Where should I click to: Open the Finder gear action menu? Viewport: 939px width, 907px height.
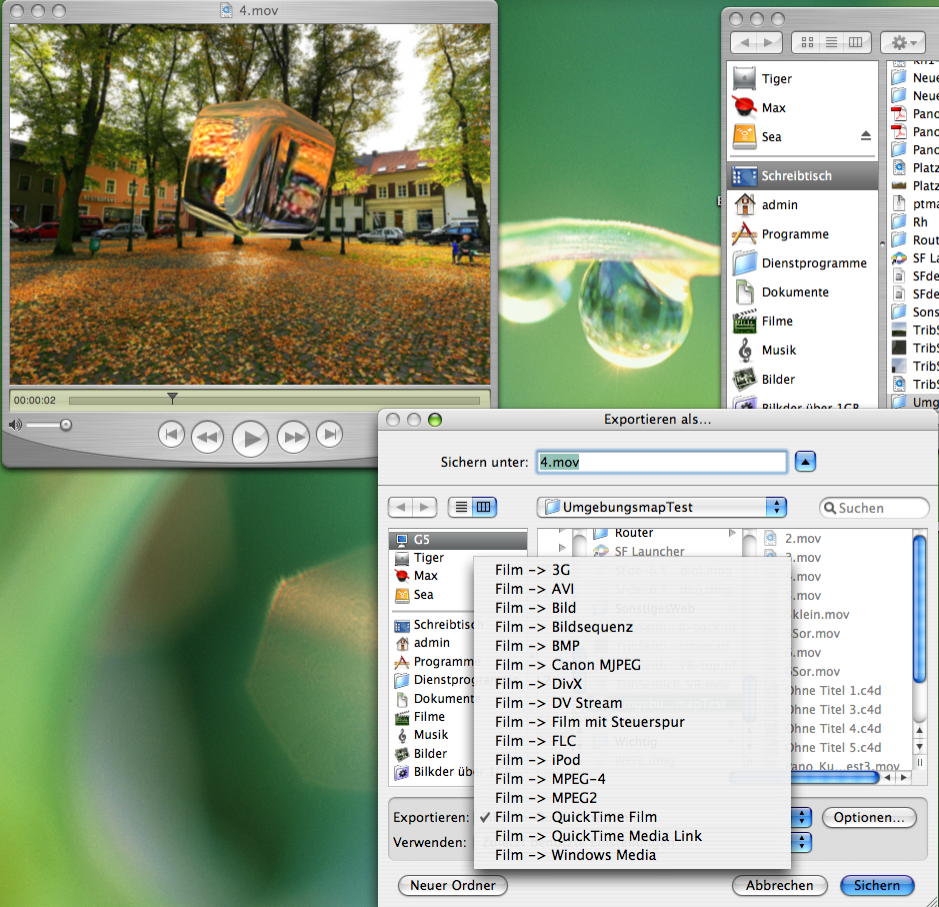pos(902,43)
